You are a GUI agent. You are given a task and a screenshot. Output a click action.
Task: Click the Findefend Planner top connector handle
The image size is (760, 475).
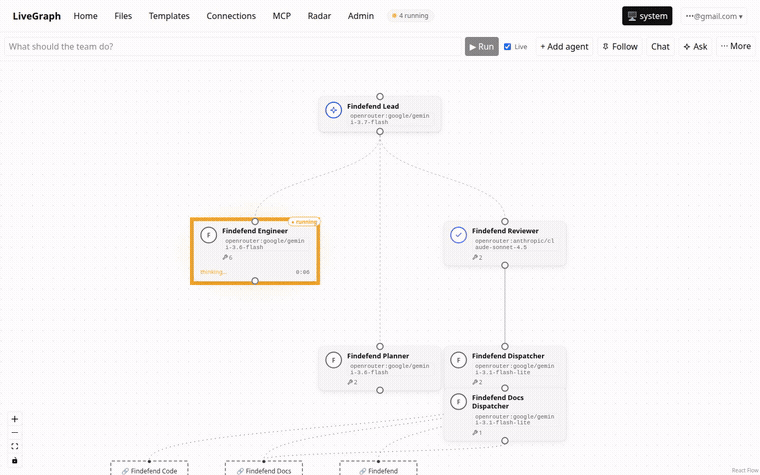[x=380, y=347]
